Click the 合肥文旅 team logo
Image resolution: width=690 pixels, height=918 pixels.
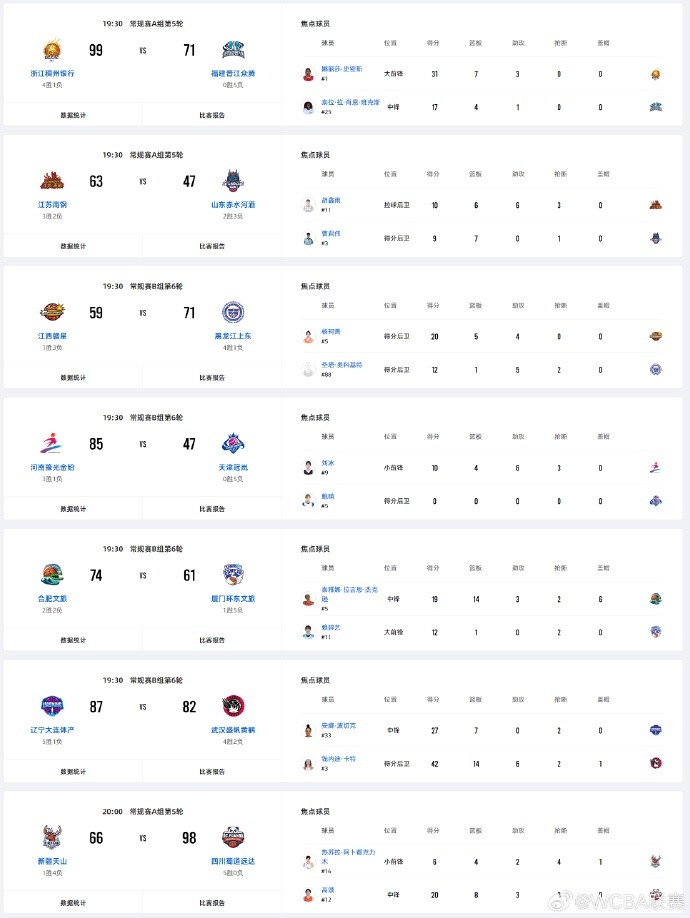pos(52,575)
